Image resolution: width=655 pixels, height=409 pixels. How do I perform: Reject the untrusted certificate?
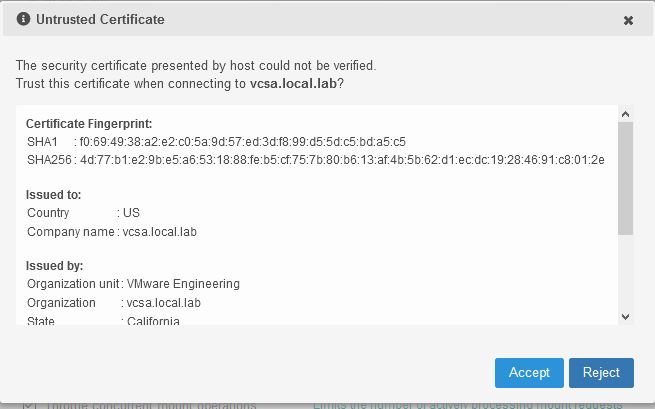coord(601,373)
